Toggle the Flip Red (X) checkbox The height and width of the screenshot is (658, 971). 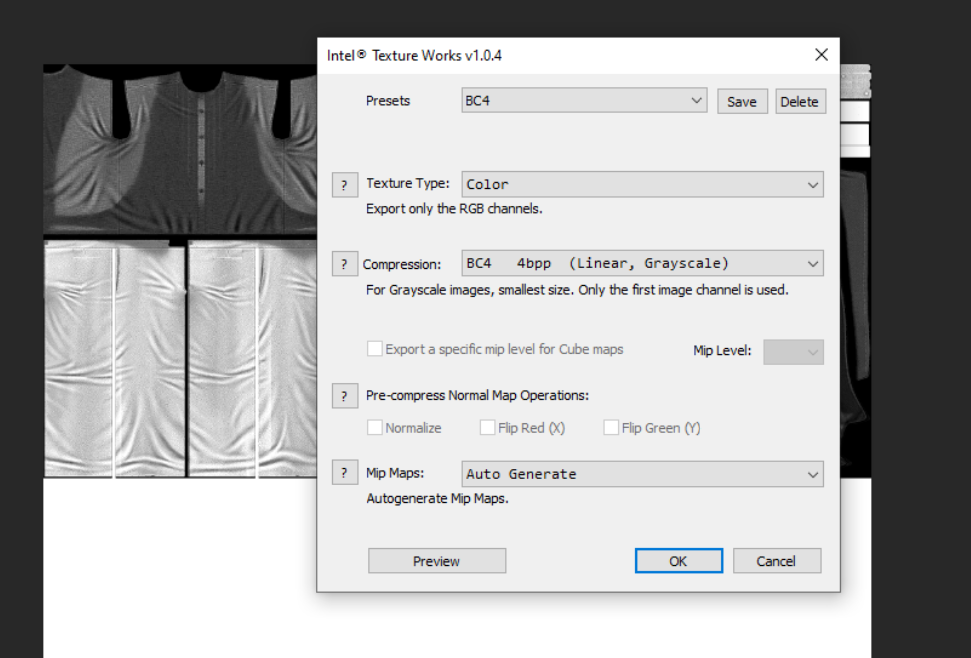pos(487,427)
